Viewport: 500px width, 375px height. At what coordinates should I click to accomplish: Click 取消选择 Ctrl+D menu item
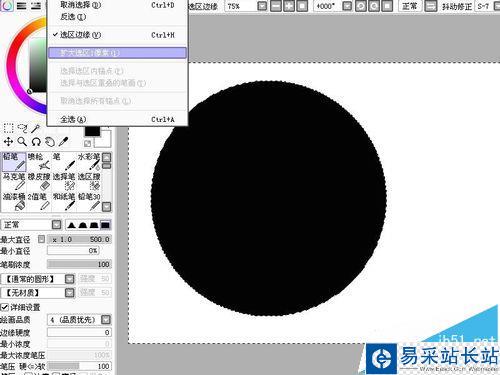(x=117, y=5)
